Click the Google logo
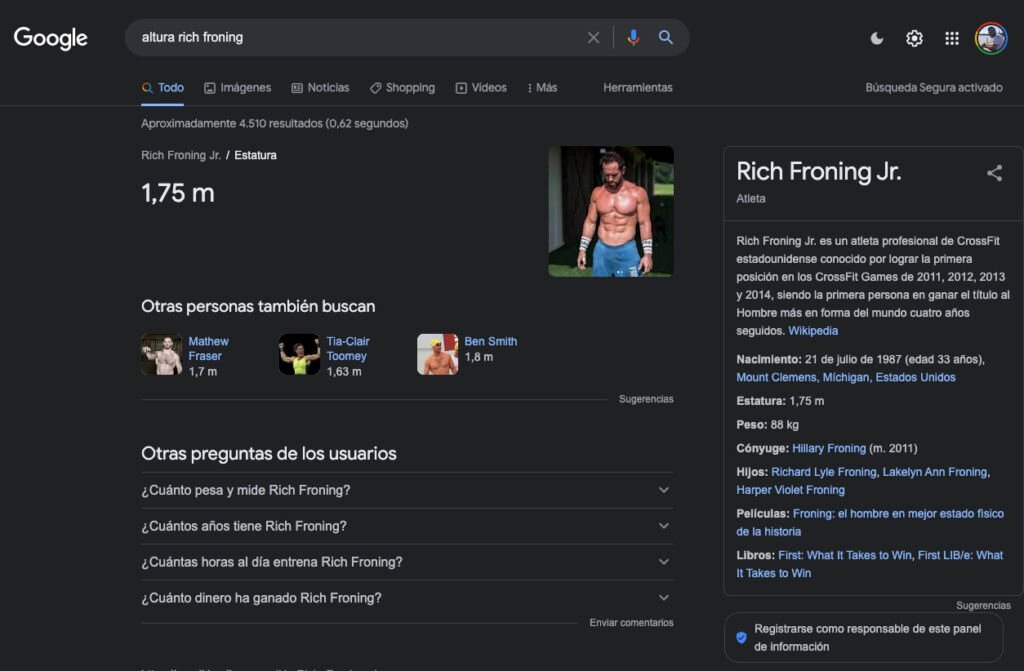This screenshot has width=1024, height=671. (50, 38)
